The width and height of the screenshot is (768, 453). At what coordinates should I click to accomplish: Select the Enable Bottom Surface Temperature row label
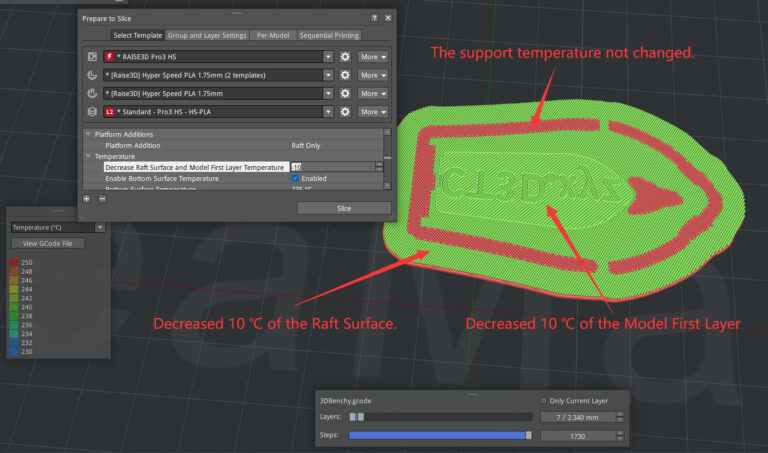162,178
